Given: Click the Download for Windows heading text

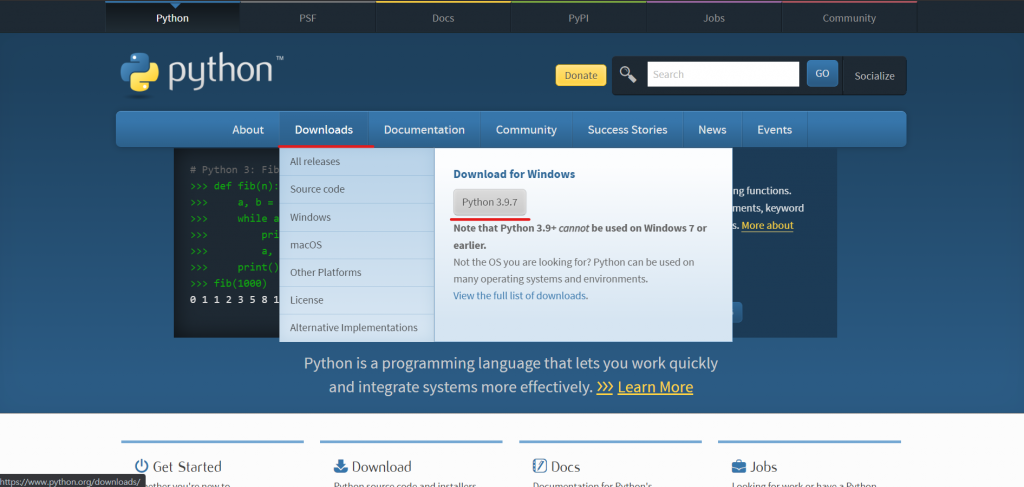Looking at the screenshot, I should [x=514, y=174].
